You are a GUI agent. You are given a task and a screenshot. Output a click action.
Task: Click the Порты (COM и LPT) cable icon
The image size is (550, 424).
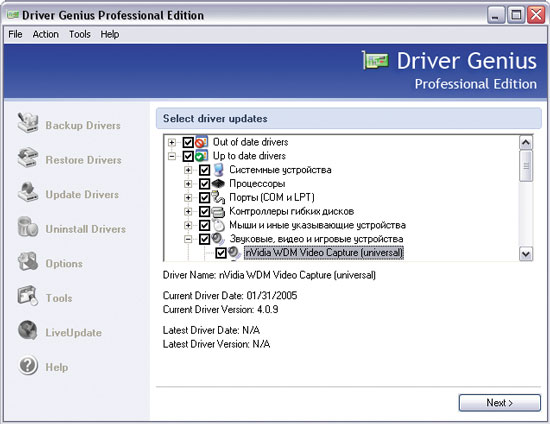coord(218,197)
